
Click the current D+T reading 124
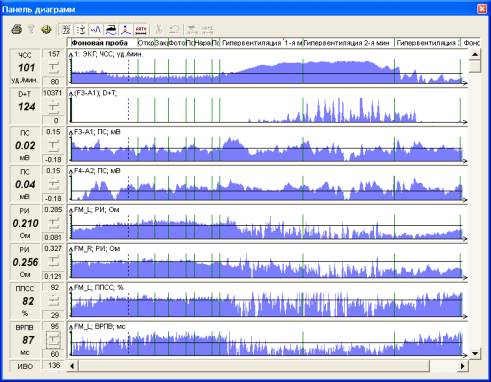coord(26,107)
